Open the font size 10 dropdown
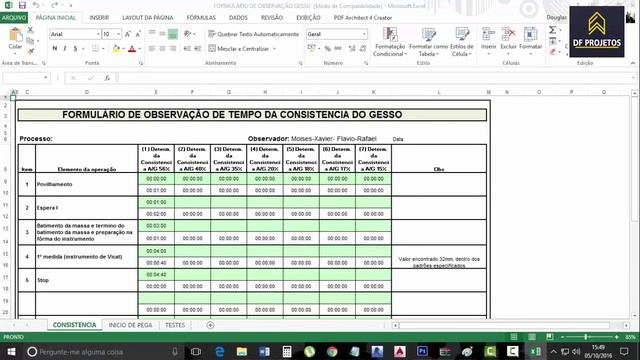The height and width of the screenshot is (360, 640). coord(118,34)
